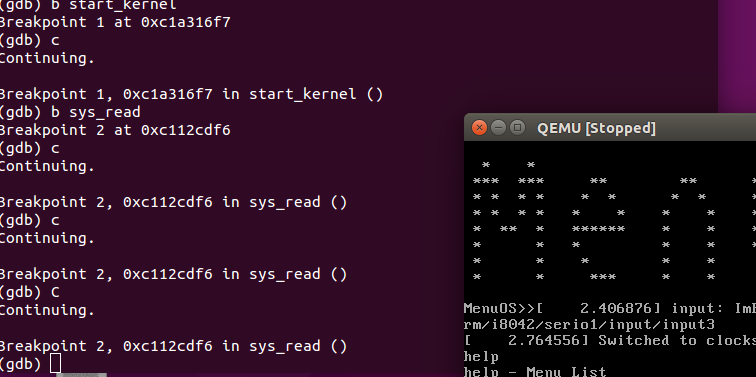Click the 'b sys_read' command line

pyautogui.click(x=70, y=112)
